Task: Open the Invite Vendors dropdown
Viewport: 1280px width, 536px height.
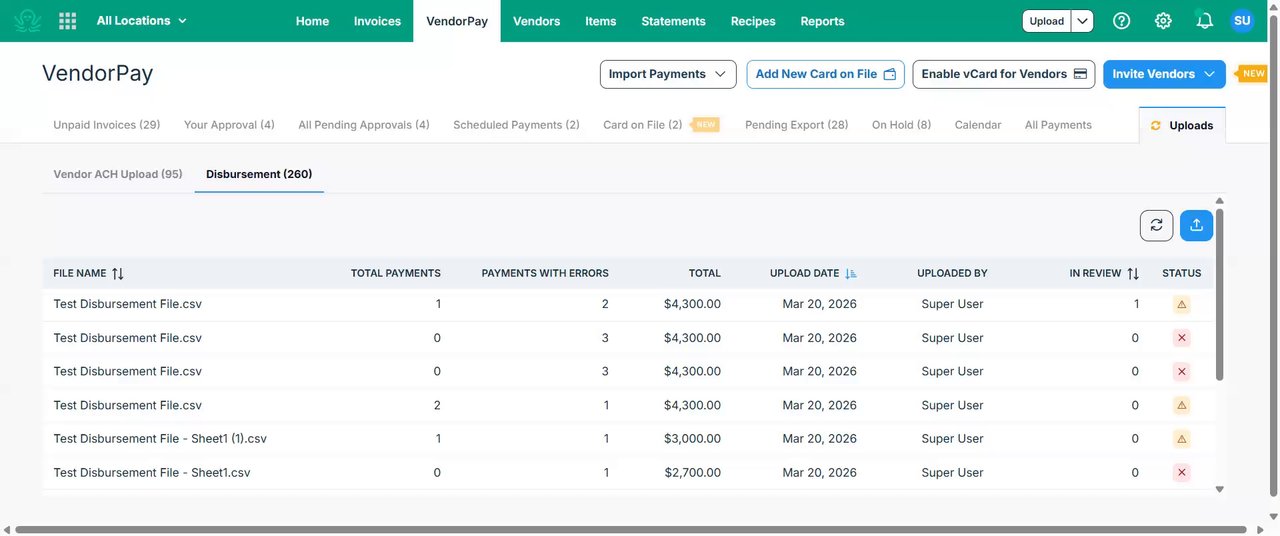Action: 1164,74
